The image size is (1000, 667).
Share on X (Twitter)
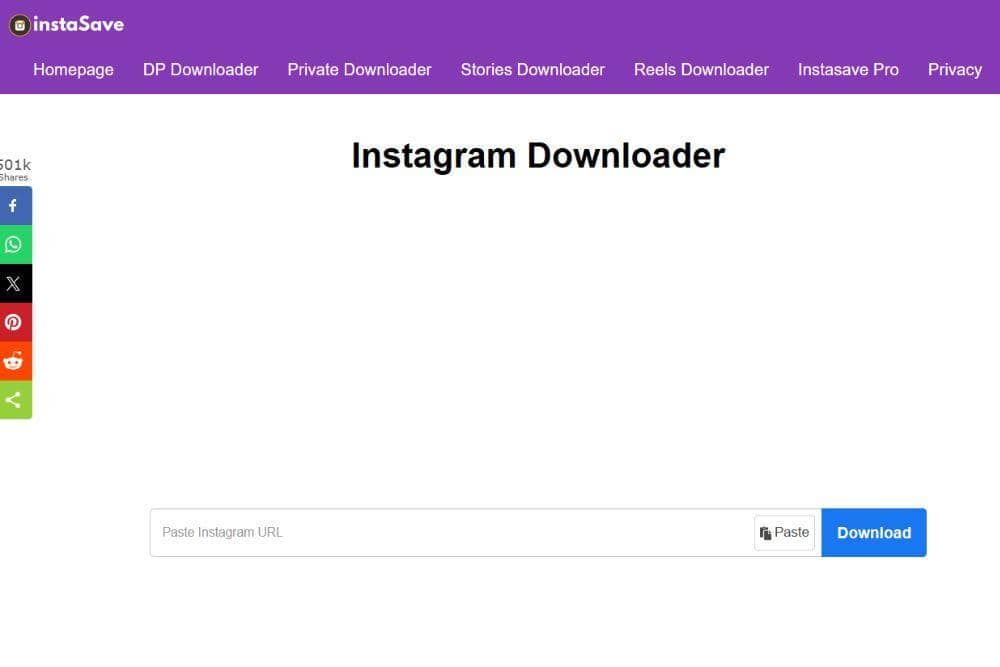click(15, 283)
